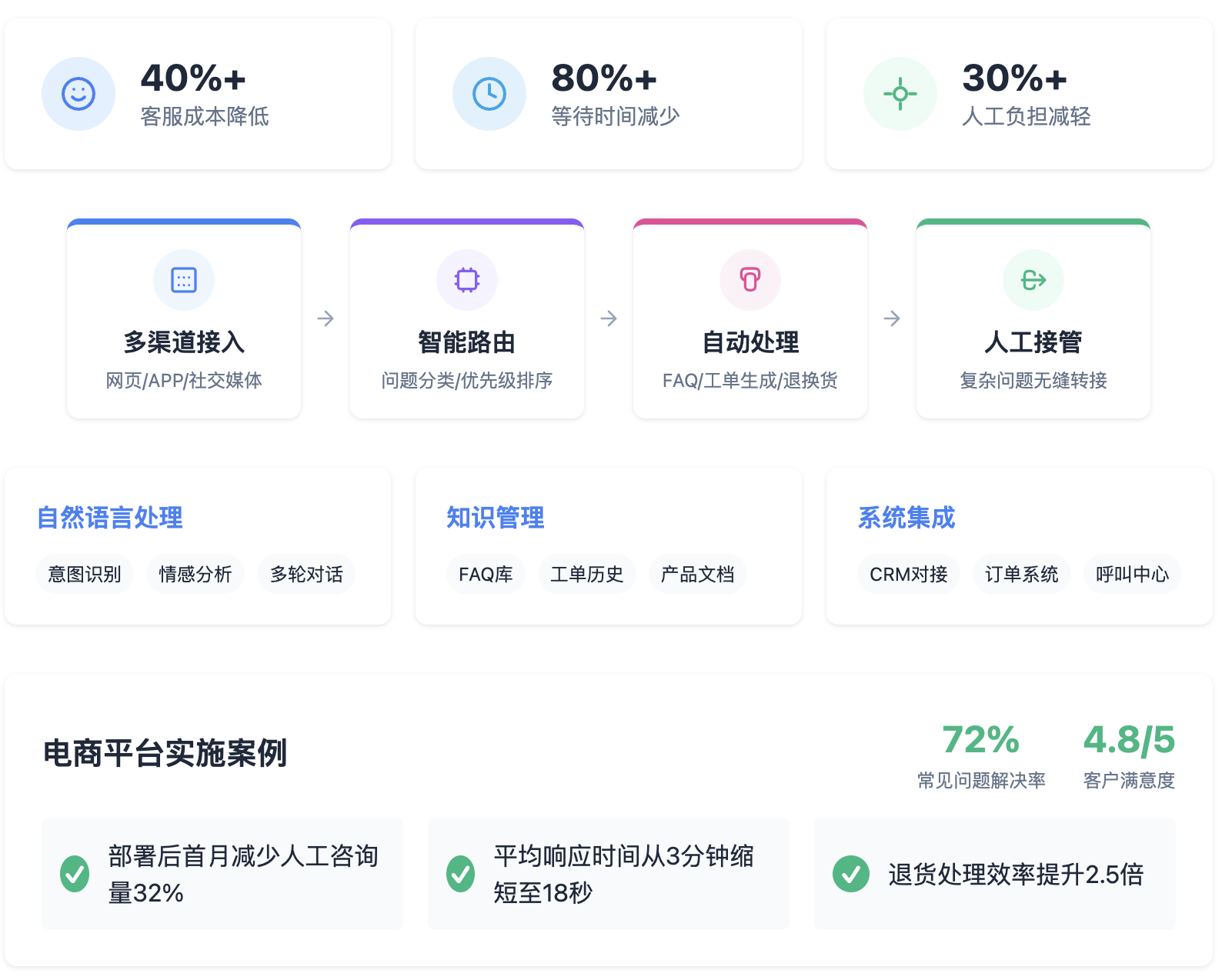This screenshot has height=980, width=1222.
Task: Click the purple chip icon for 智能路由
Action: pos(467,280)
